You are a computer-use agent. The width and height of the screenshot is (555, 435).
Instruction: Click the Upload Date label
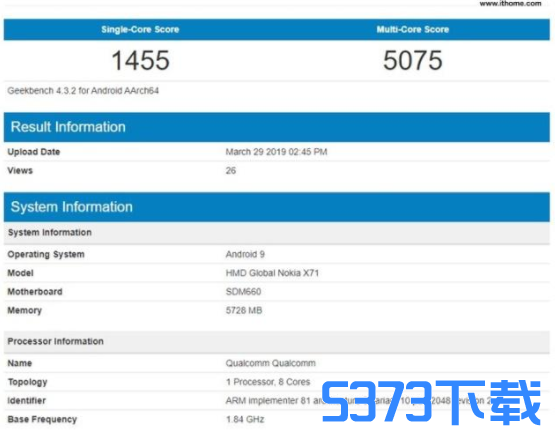[34, 152]
